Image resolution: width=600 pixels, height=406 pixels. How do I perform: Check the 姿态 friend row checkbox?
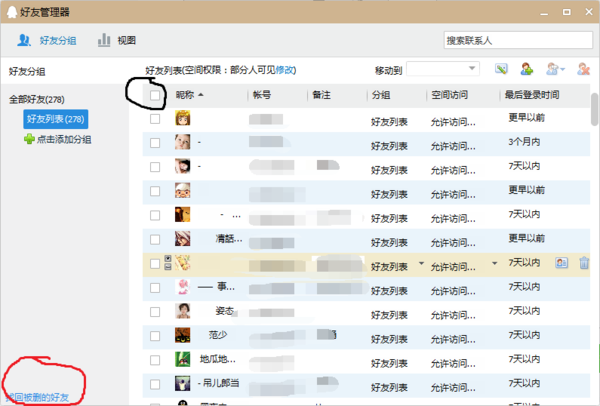pyautogui.click(x=155, y=312)
